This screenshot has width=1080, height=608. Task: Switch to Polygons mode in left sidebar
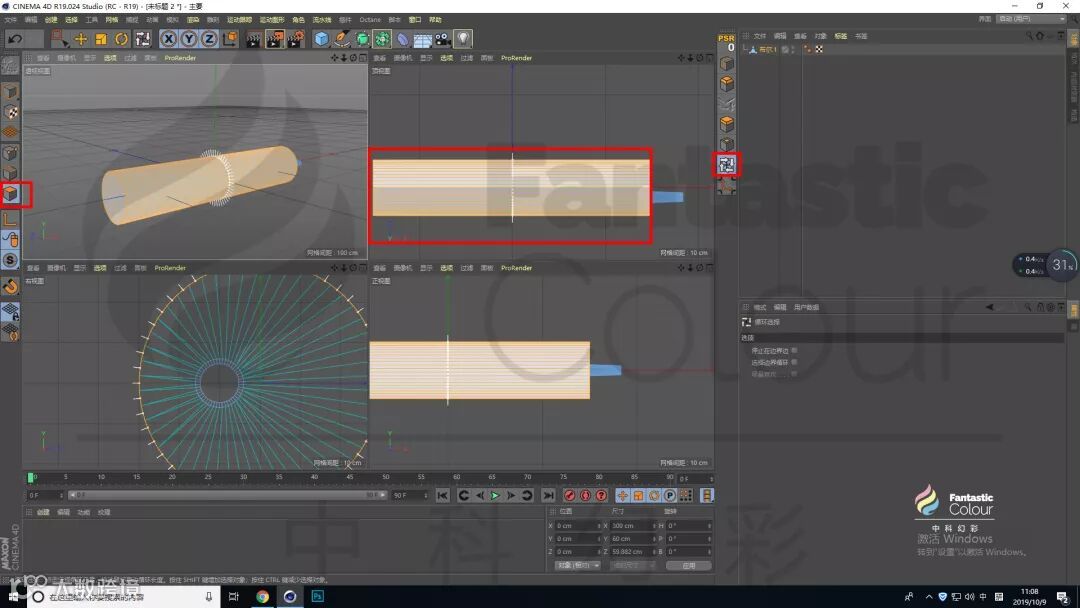pyautogui.click(x=10, y=193)
